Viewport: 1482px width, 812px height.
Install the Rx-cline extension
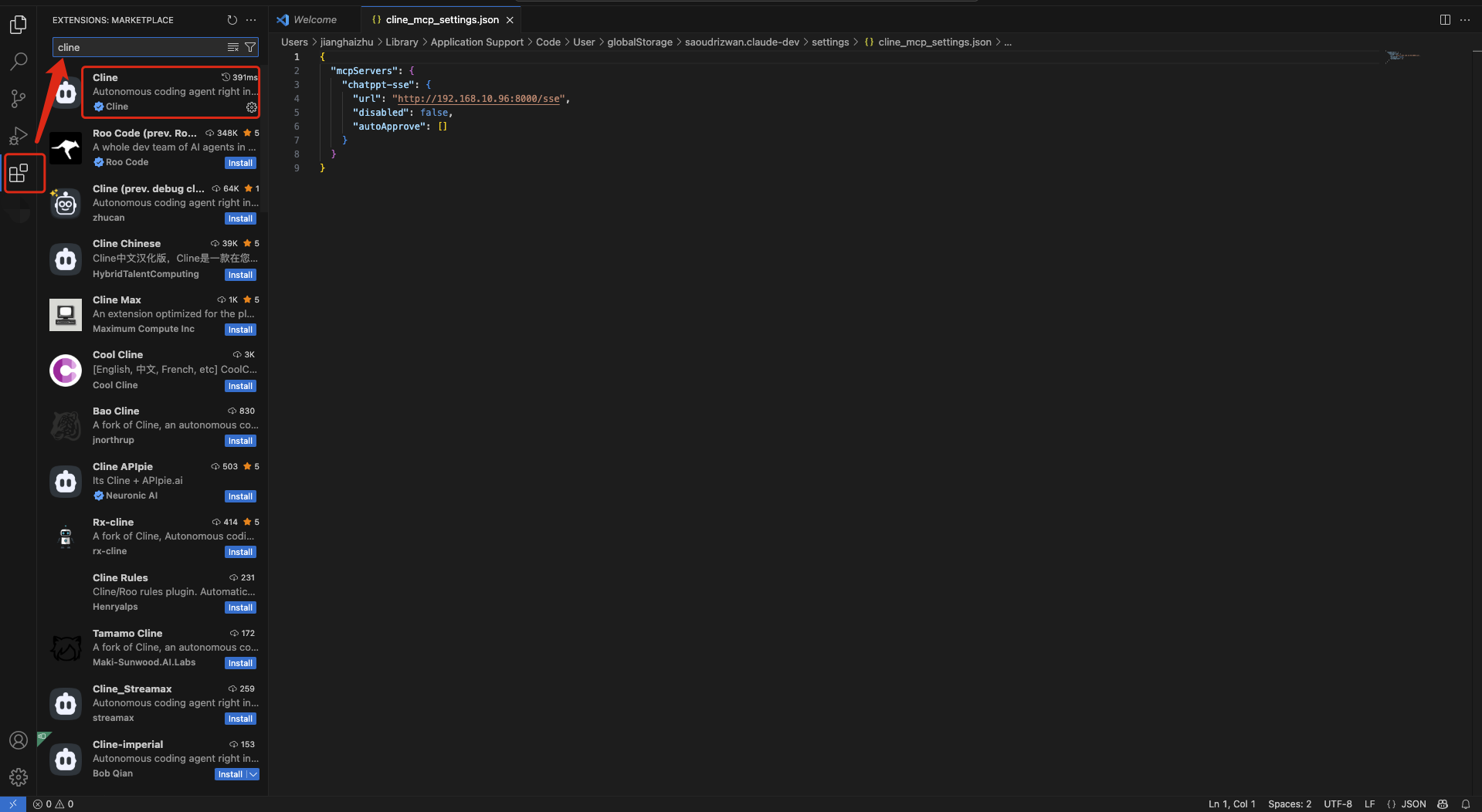240,552
